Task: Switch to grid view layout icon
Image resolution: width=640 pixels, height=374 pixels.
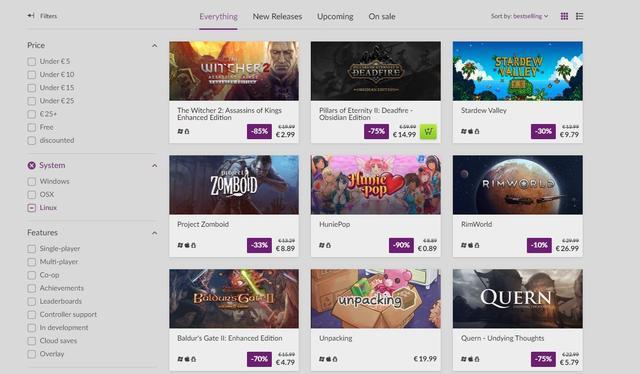Action: 564,16
